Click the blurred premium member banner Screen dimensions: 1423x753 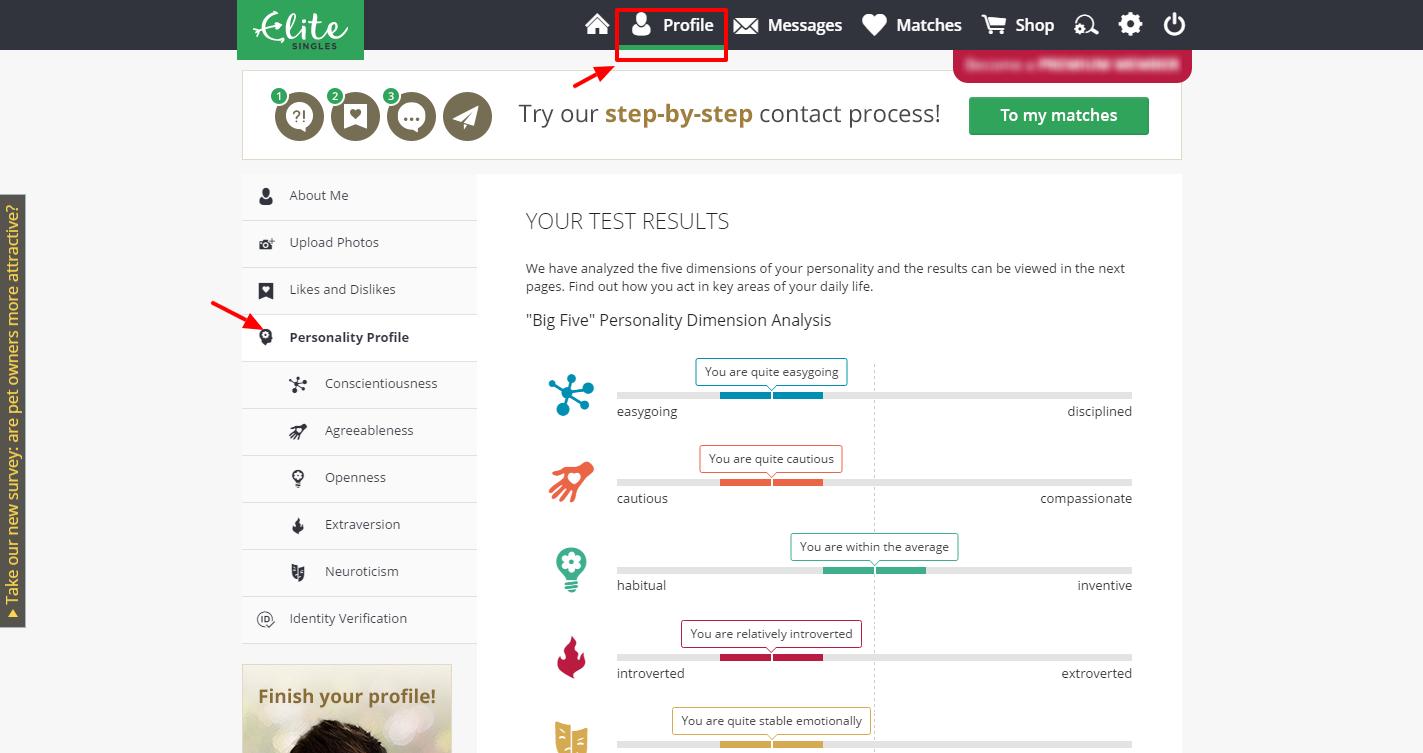(x=1072, y=65)
